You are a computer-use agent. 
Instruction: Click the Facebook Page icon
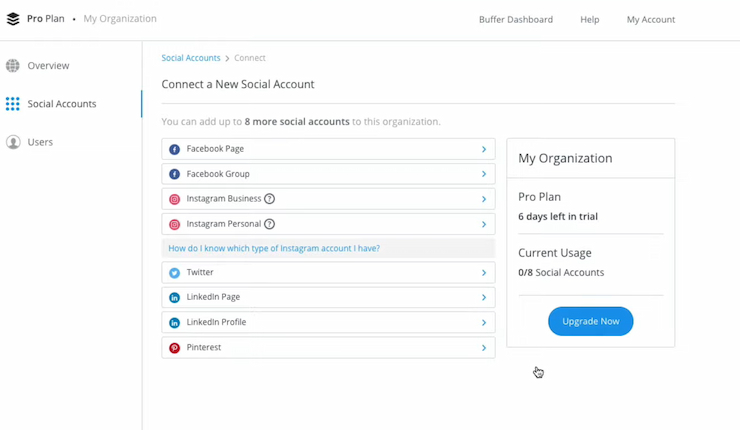[175, 149]
